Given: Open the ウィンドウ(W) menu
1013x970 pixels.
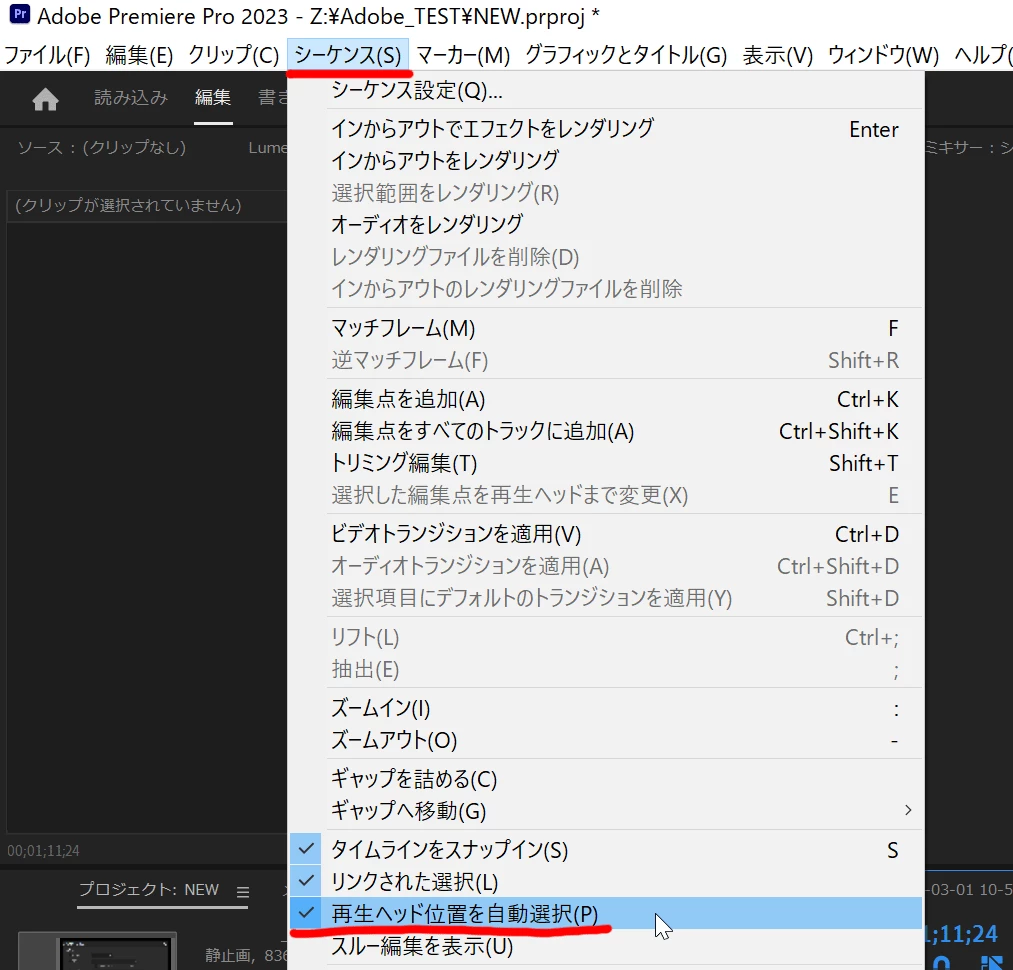Looking at the screenshot, I should click(883, 56).
